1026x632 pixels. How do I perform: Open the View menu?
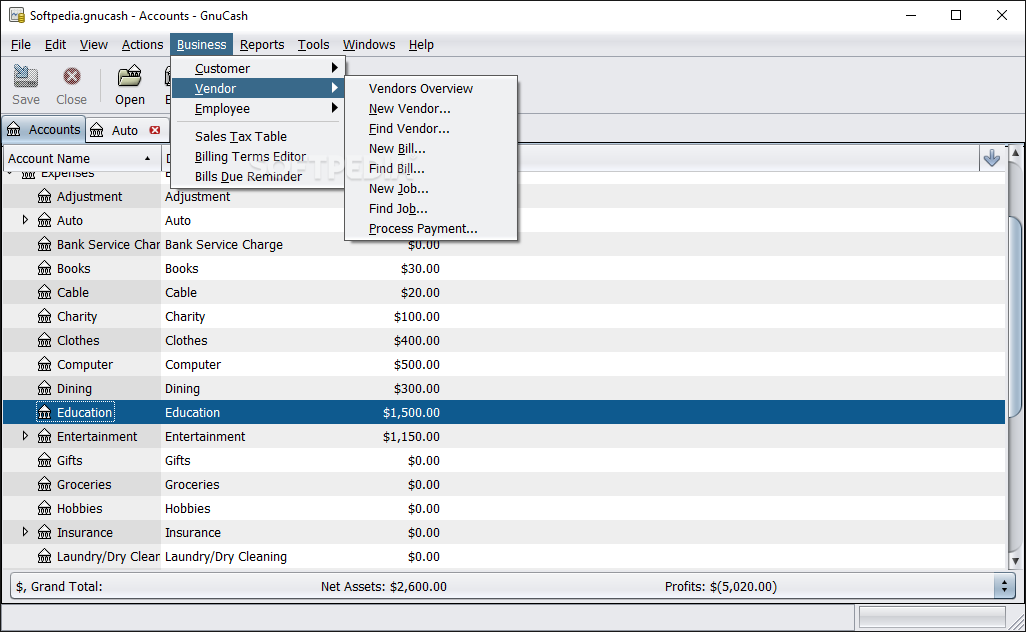click(94, 44)
